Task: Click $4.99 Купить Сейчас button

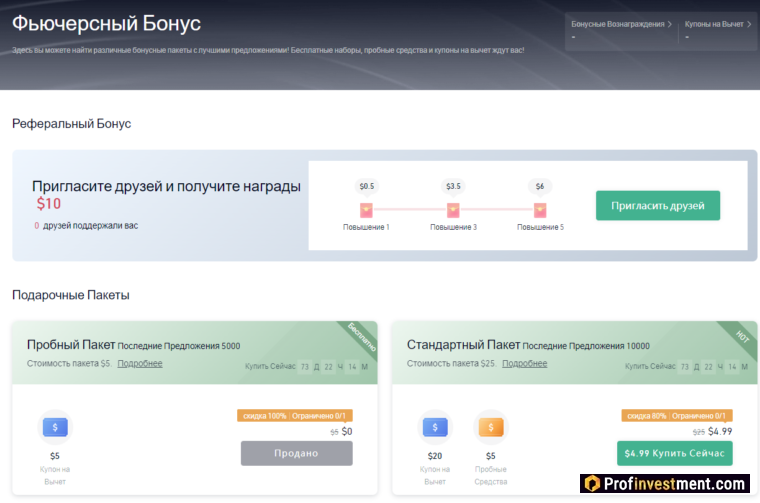Action: pos(675,453)
